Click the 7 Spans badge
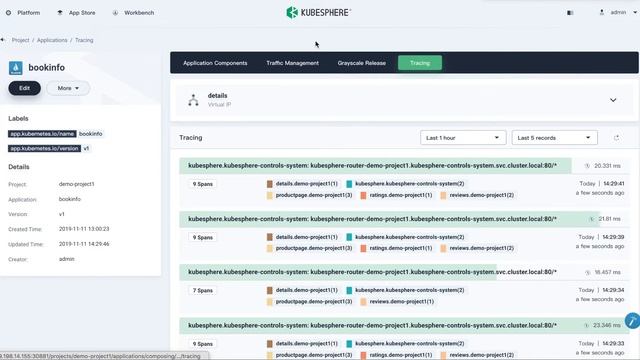The image size is (640, 360). (x=203, y=291)
